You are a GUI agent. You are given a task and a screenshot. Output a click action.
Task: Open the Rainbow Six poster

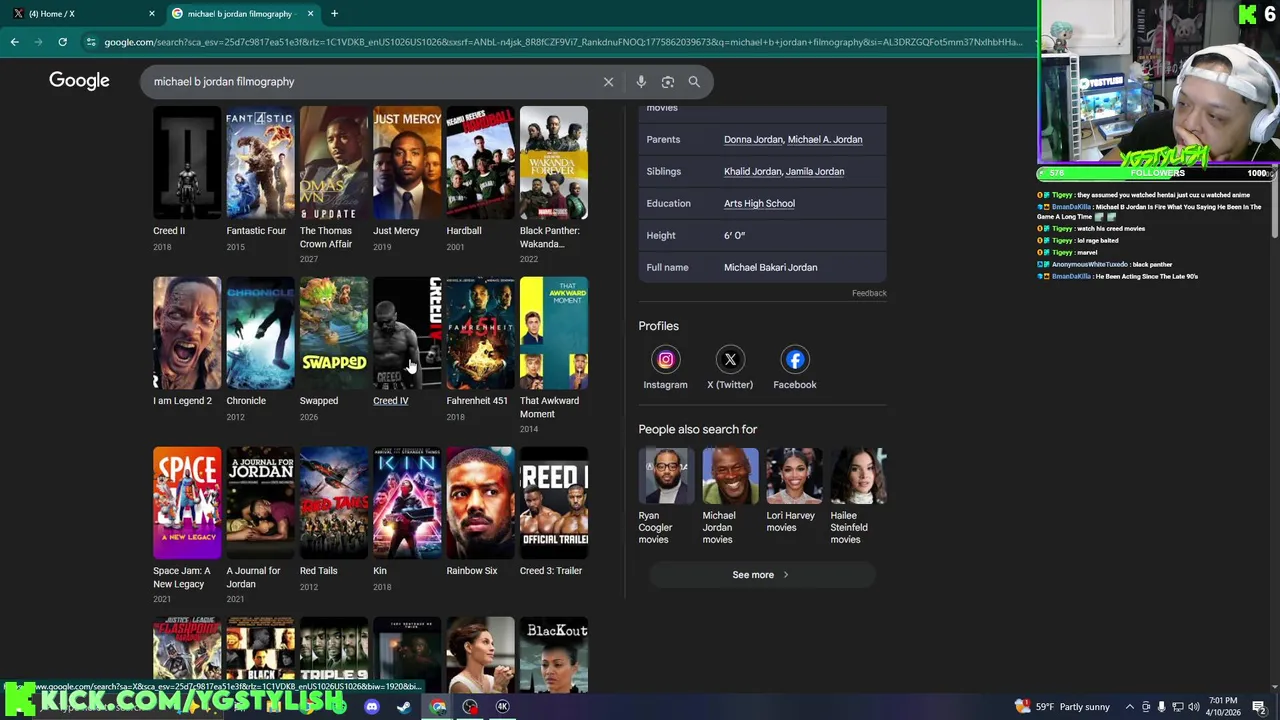[x=480, y=503]
